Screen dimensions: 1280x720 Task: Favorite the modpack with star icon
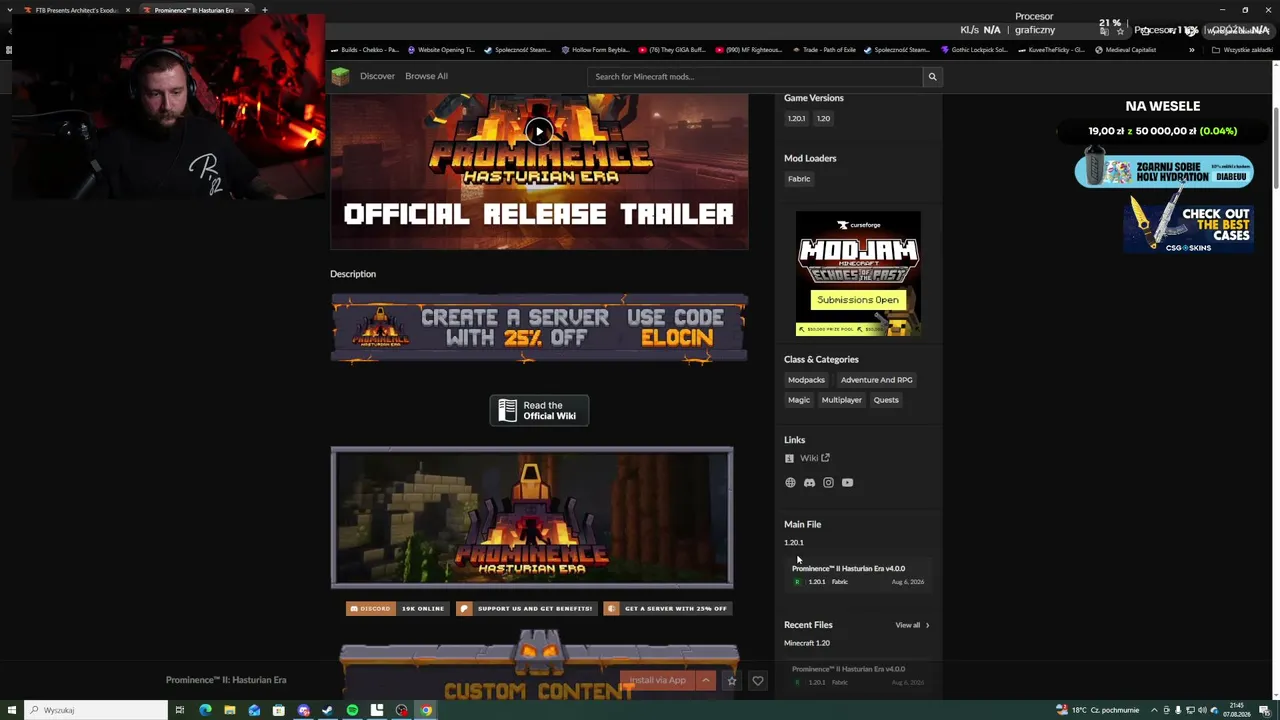[x=732, y=680]
